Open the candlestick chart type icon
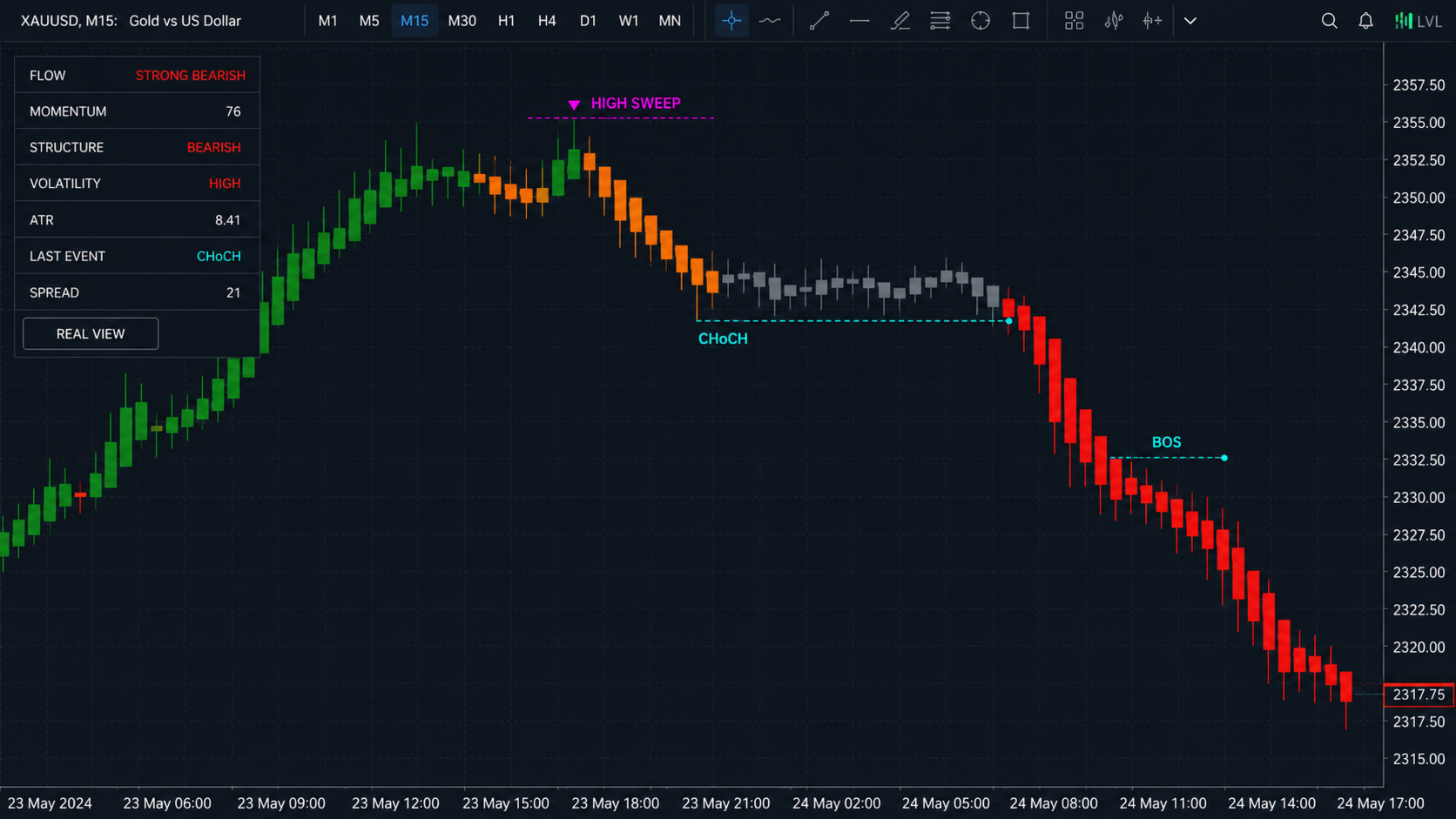This screenshot has width=1456, height=819. click(1114, 21)
